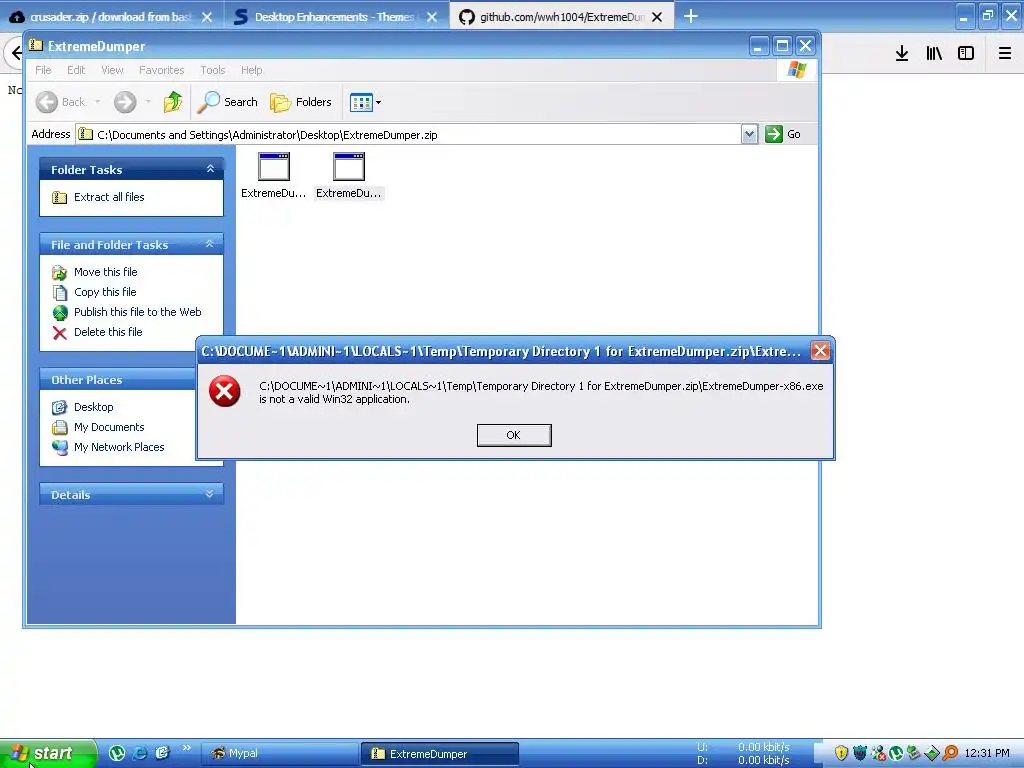Open the View menu
The height and width of the screenshot is (768, 1024).
point(112,70)
